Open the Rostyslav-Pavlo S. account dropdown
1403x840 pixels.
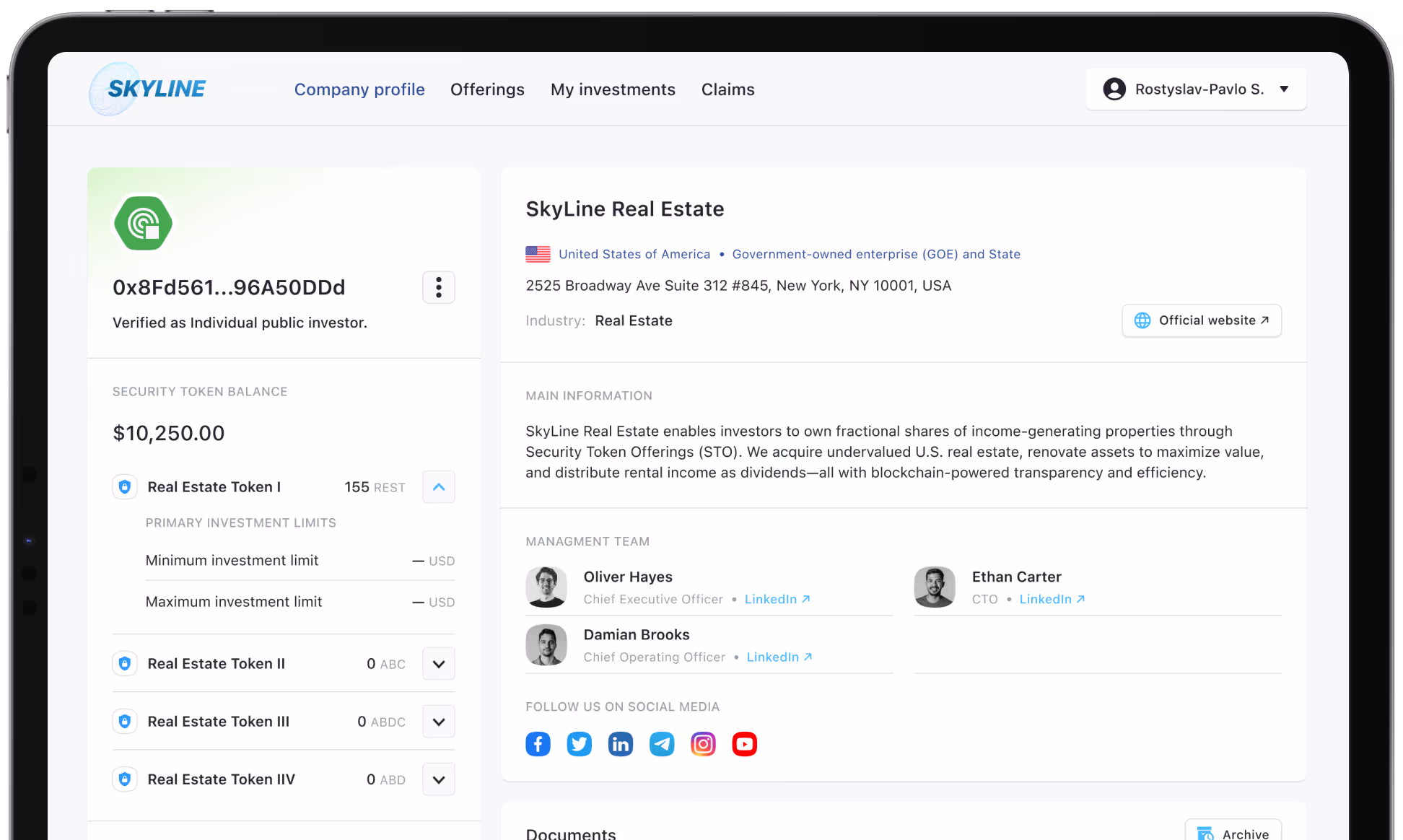point(1196,89)
